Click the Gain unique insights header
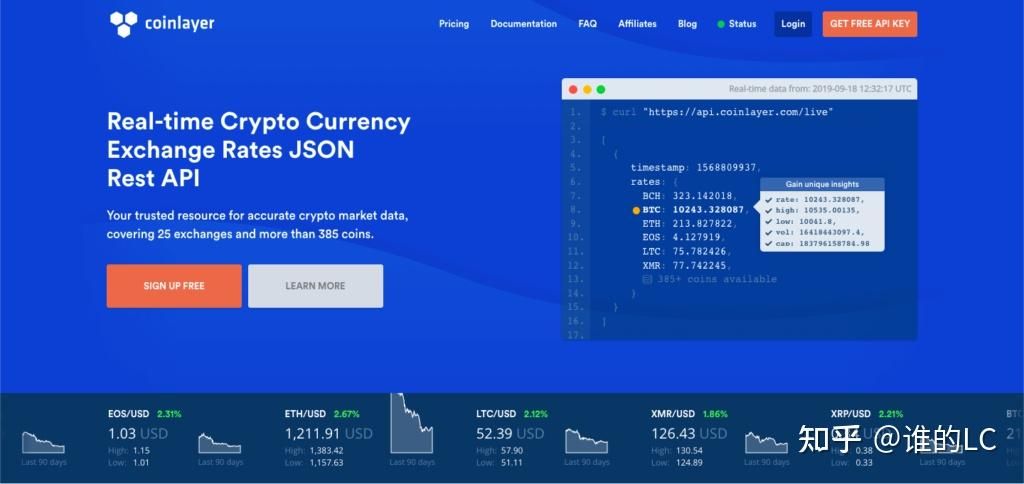1024x484 pixels. coord(822,184)
